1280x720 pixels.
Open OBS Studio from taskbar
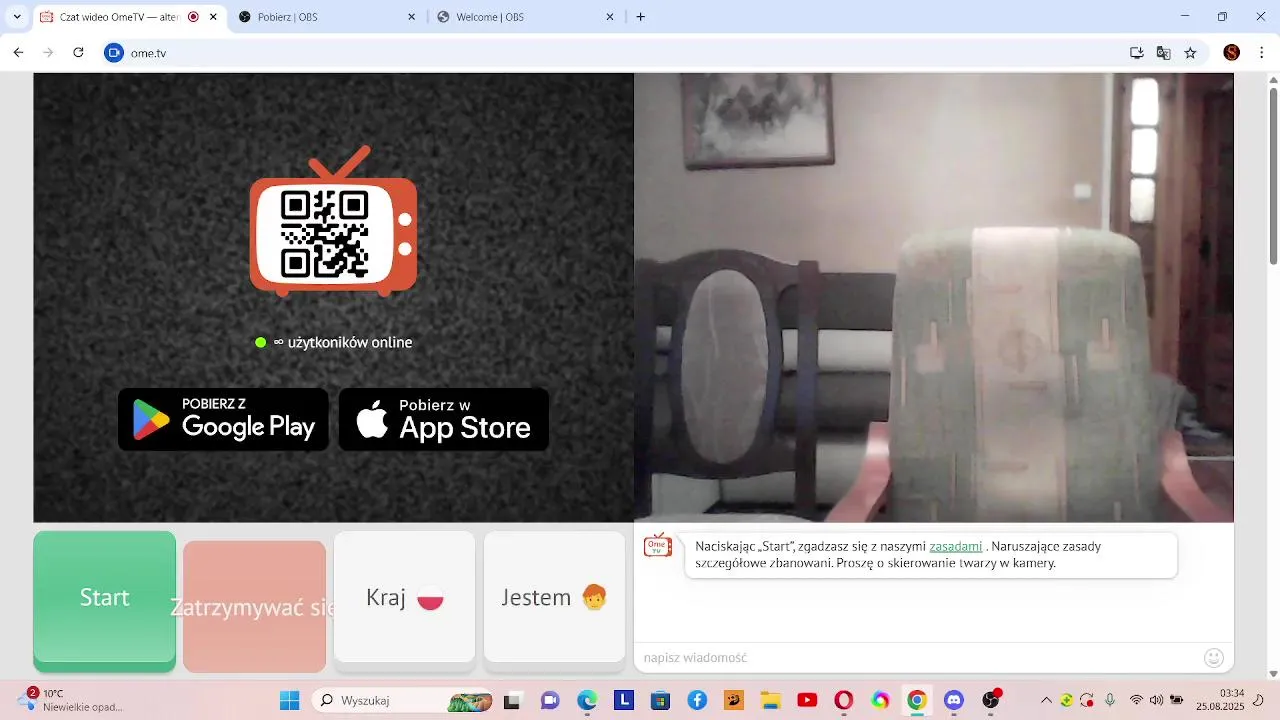pos(991,700)
